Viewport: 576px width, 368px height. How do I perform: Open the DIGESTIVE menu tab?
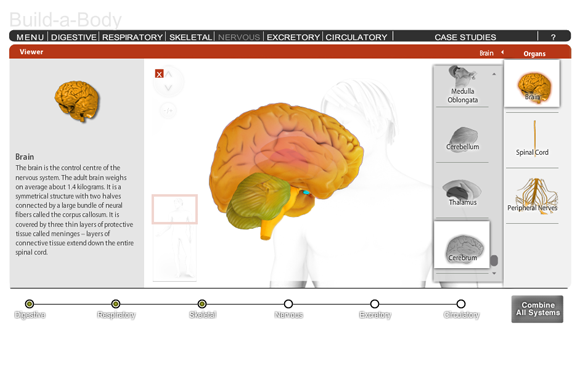pyautogui.click(x=73, y=37)
